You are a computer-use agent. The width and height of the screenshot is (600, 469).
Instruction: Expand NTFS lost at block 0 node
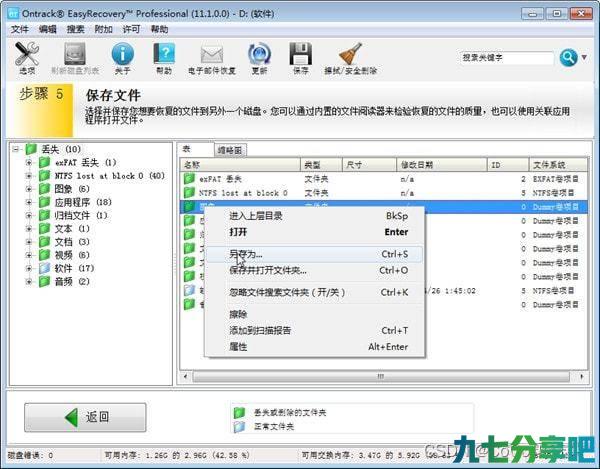28,176
